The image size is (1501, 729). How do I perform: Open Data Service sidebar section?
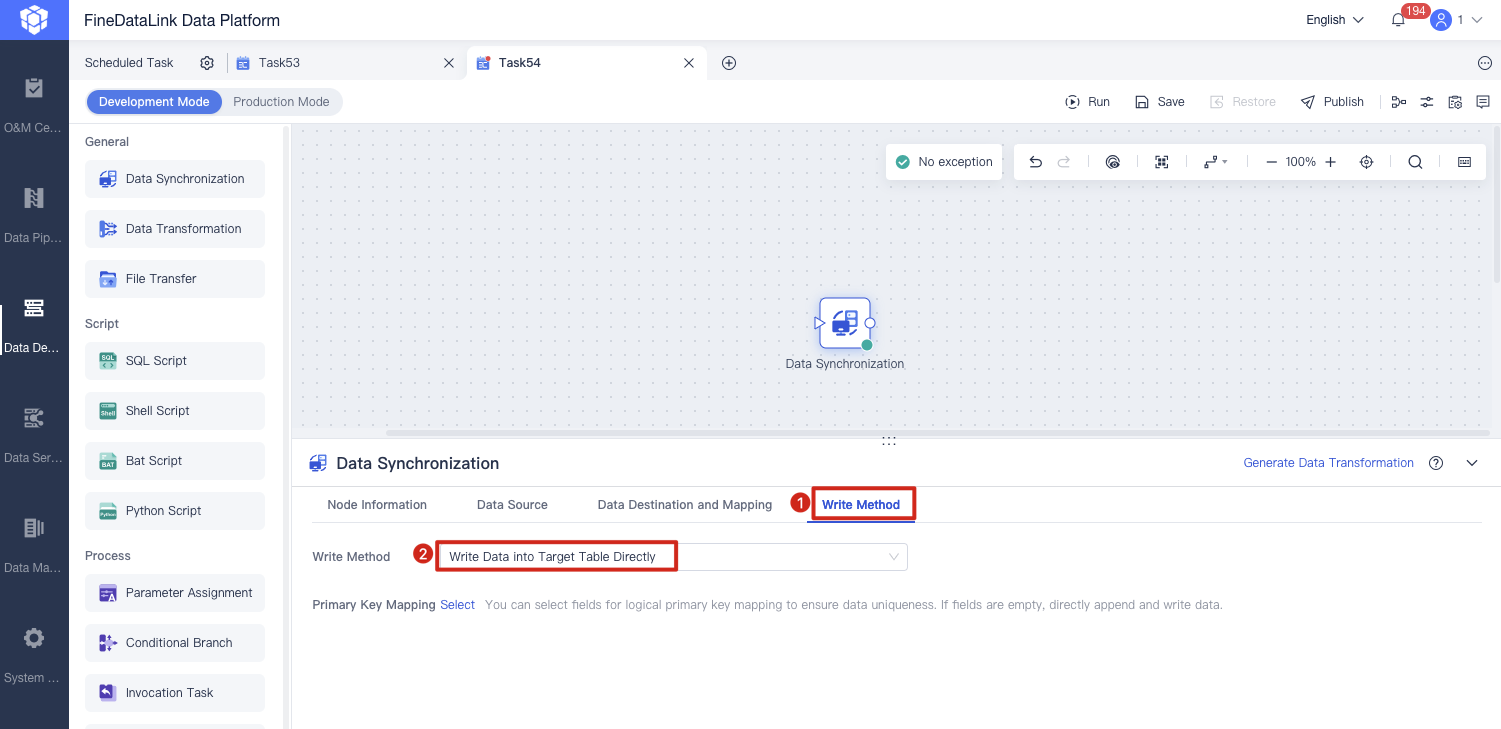click(34, 435)
